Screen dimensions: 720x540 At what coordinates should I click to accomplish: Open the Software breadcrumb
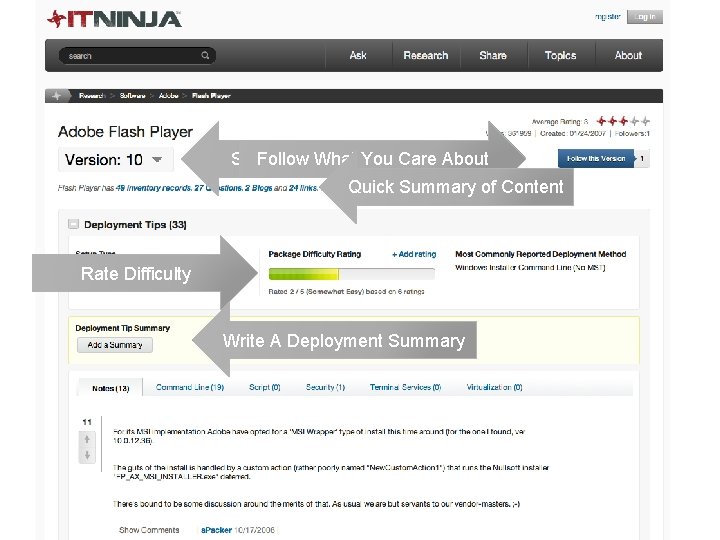tap(133, 96)
